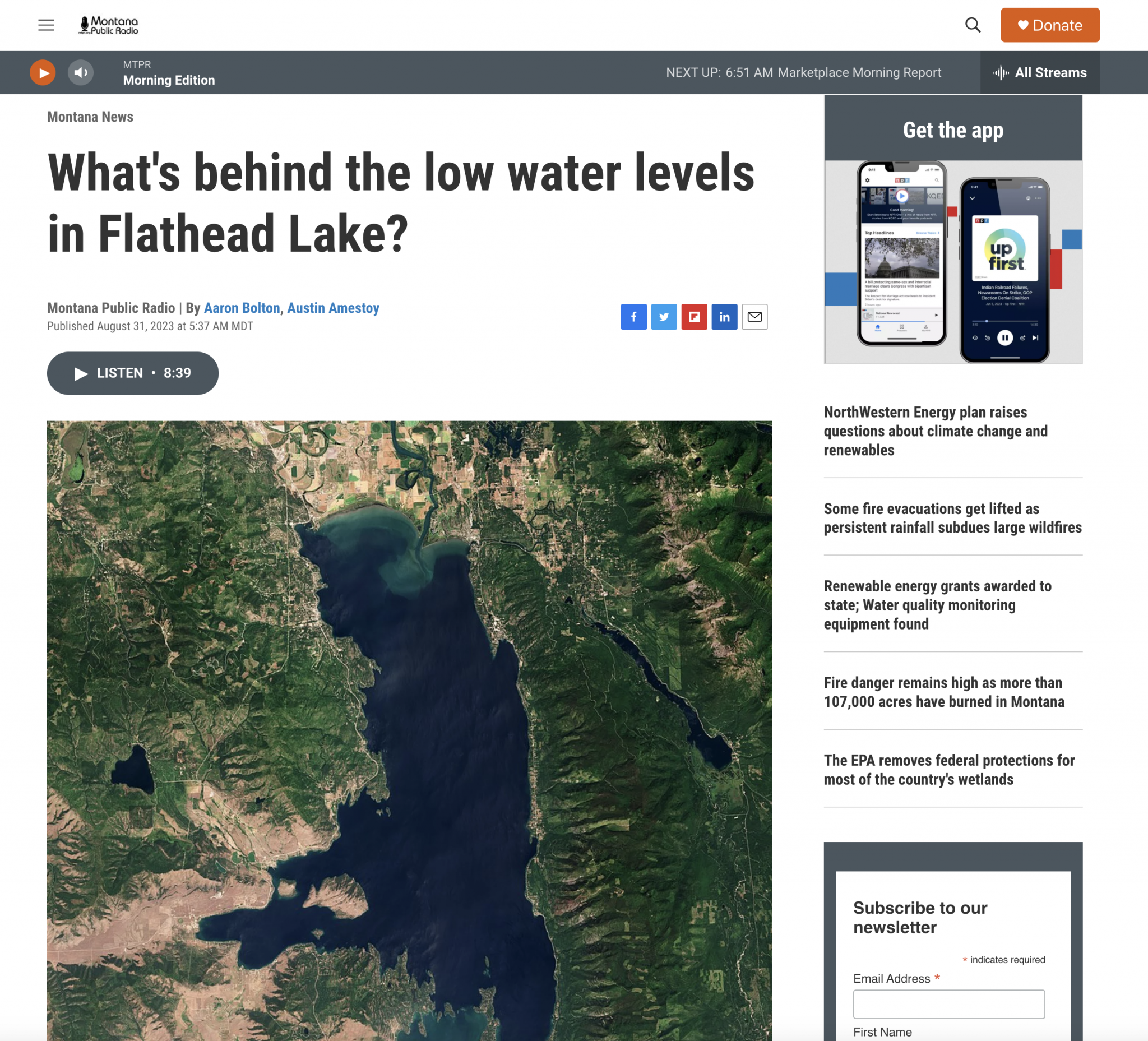
Task: Share article on Flipboard
Action: (694, 317)
